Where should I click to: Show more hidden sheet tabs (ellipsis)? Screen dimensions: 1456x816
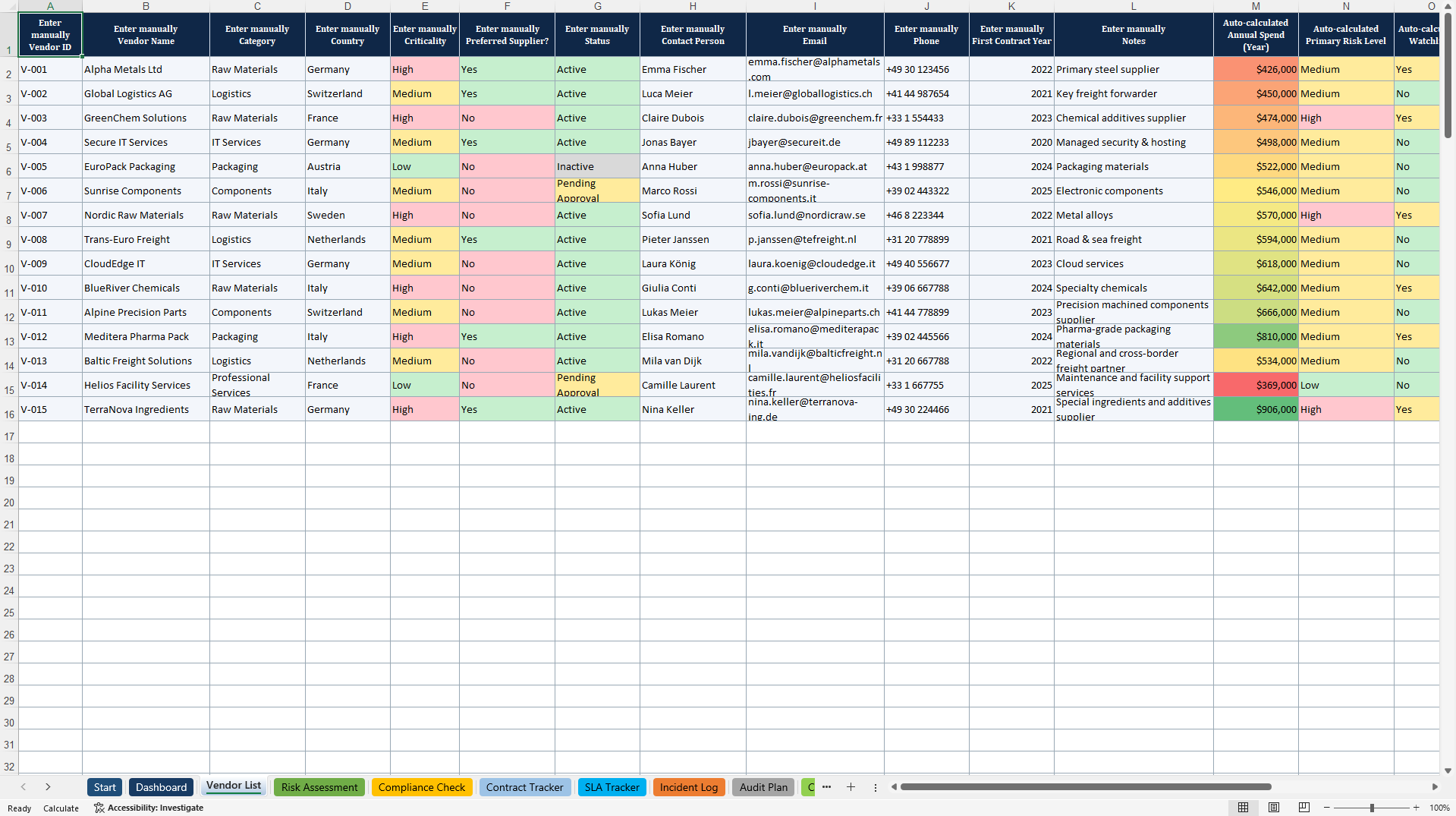click(826, 787)
